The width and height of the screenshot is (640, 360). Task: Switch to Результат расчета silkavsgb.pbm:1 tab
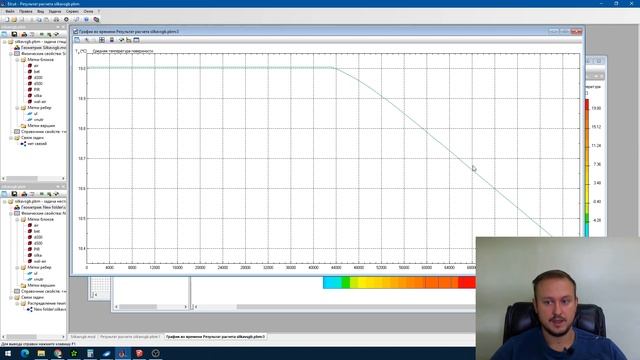pos(130,337)
